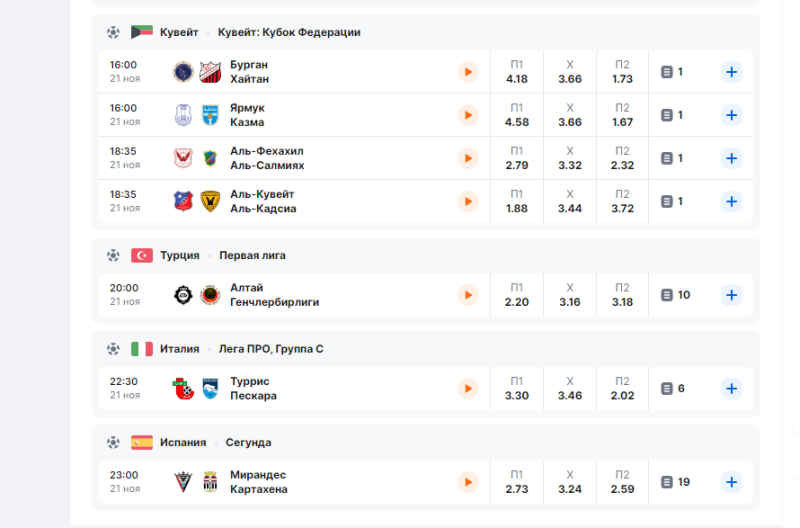Open Мирандес vs Картахена match page
The width and height of the screenshot is (800, 528).
click(x=258, y=482)
